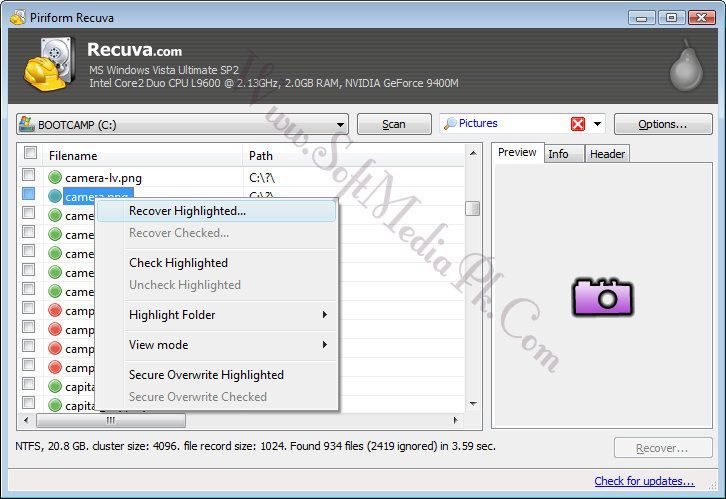Click Recover Checked... menu entry
The width and height of the screenshot is (726, 499).
point(217,233)
